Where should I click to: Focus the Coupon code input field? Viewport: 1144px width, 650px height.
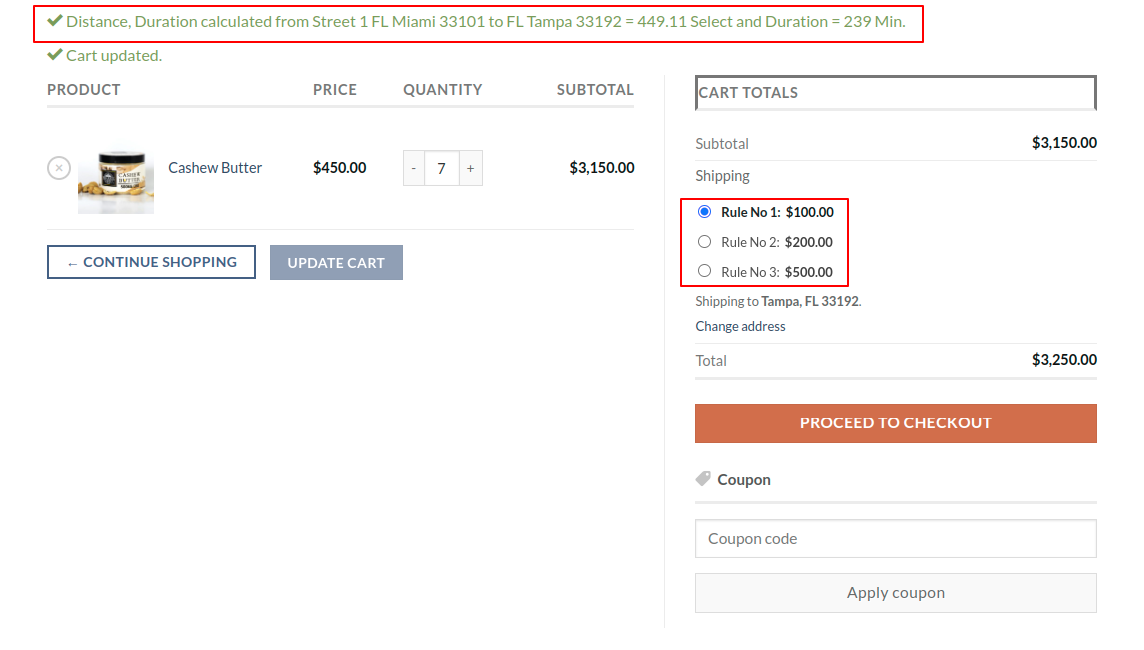click(895, 538)
